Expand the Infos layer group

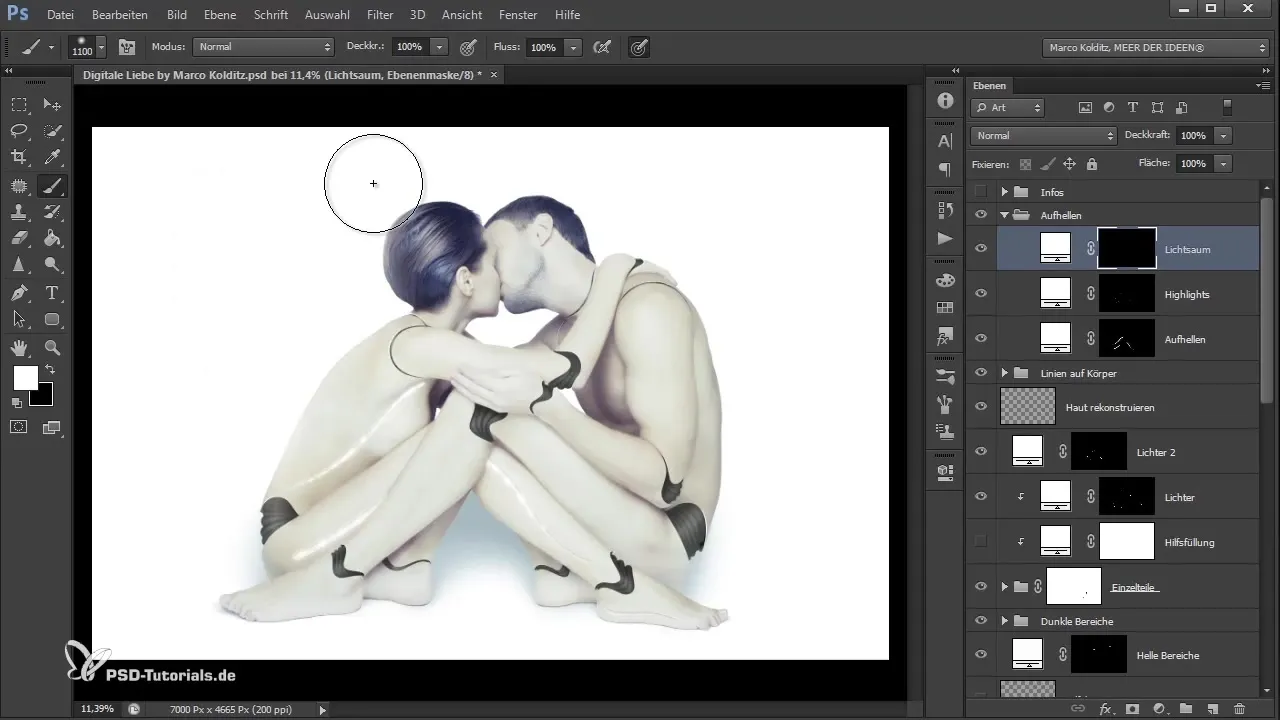click(1005, 192)
